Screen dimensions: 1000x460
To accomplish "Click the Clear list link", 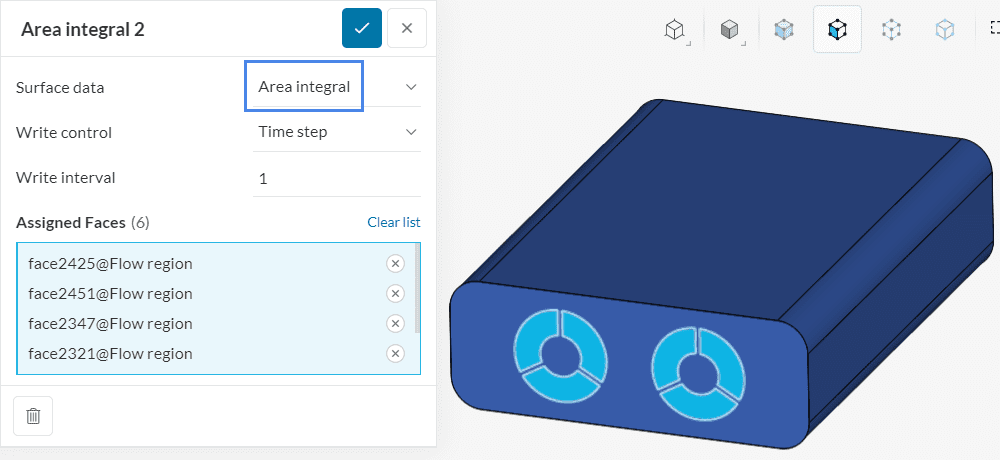I will [393, 222].
